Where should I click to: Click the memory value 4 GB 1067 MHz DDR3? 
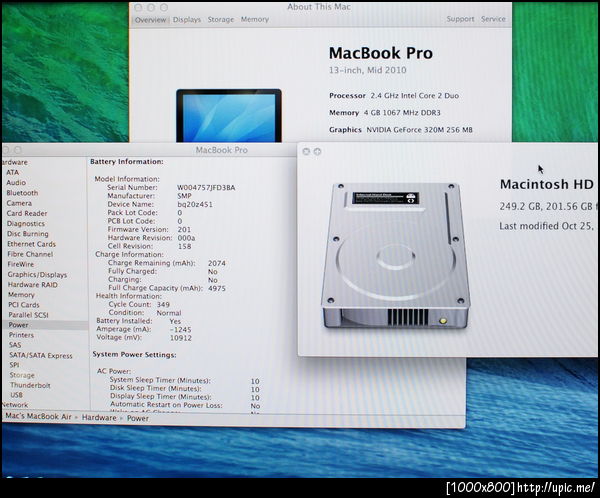pos(402,113)
